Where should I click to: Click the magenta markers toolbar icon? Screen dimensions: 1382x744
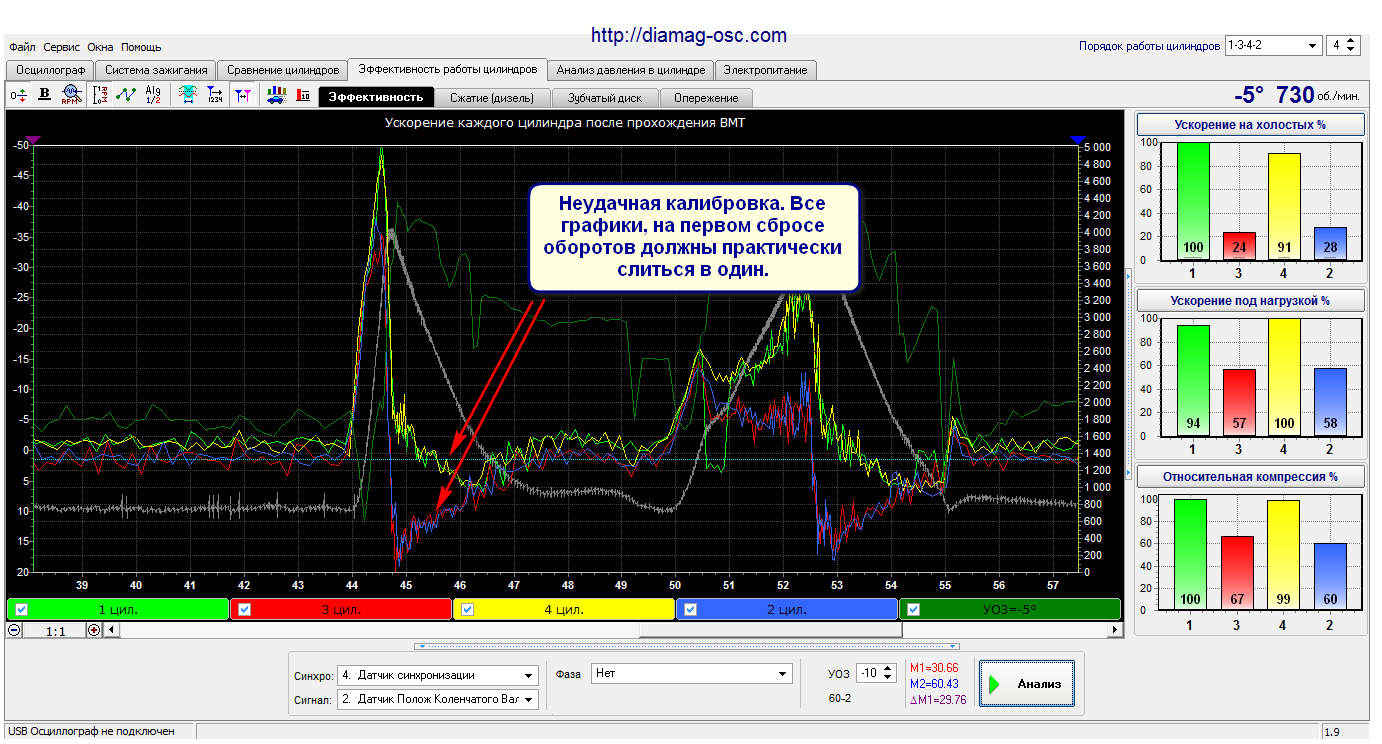pyautogui.click(x=242, y=96)
